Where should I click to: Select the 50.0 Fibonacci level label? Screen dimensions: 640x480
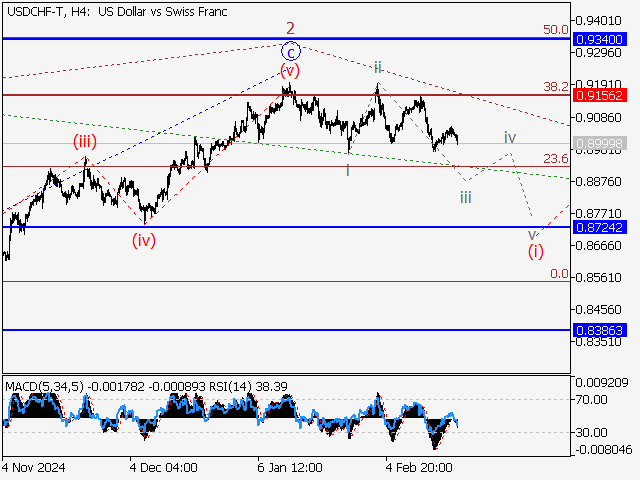click(x=556, y=30)
